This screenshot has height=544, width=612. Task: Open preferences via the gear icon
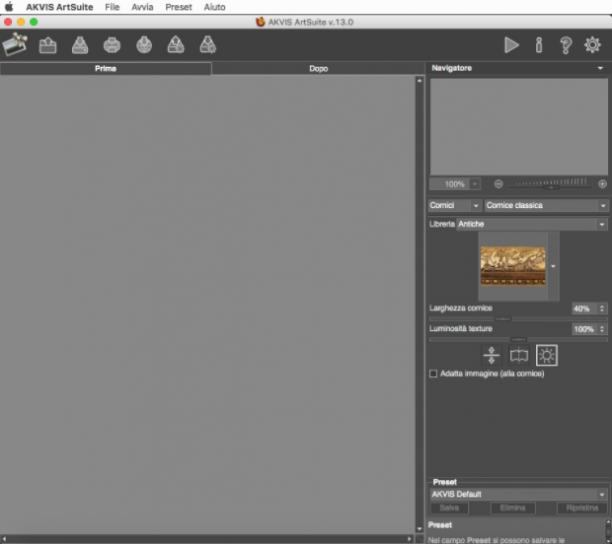pos(592,45)
